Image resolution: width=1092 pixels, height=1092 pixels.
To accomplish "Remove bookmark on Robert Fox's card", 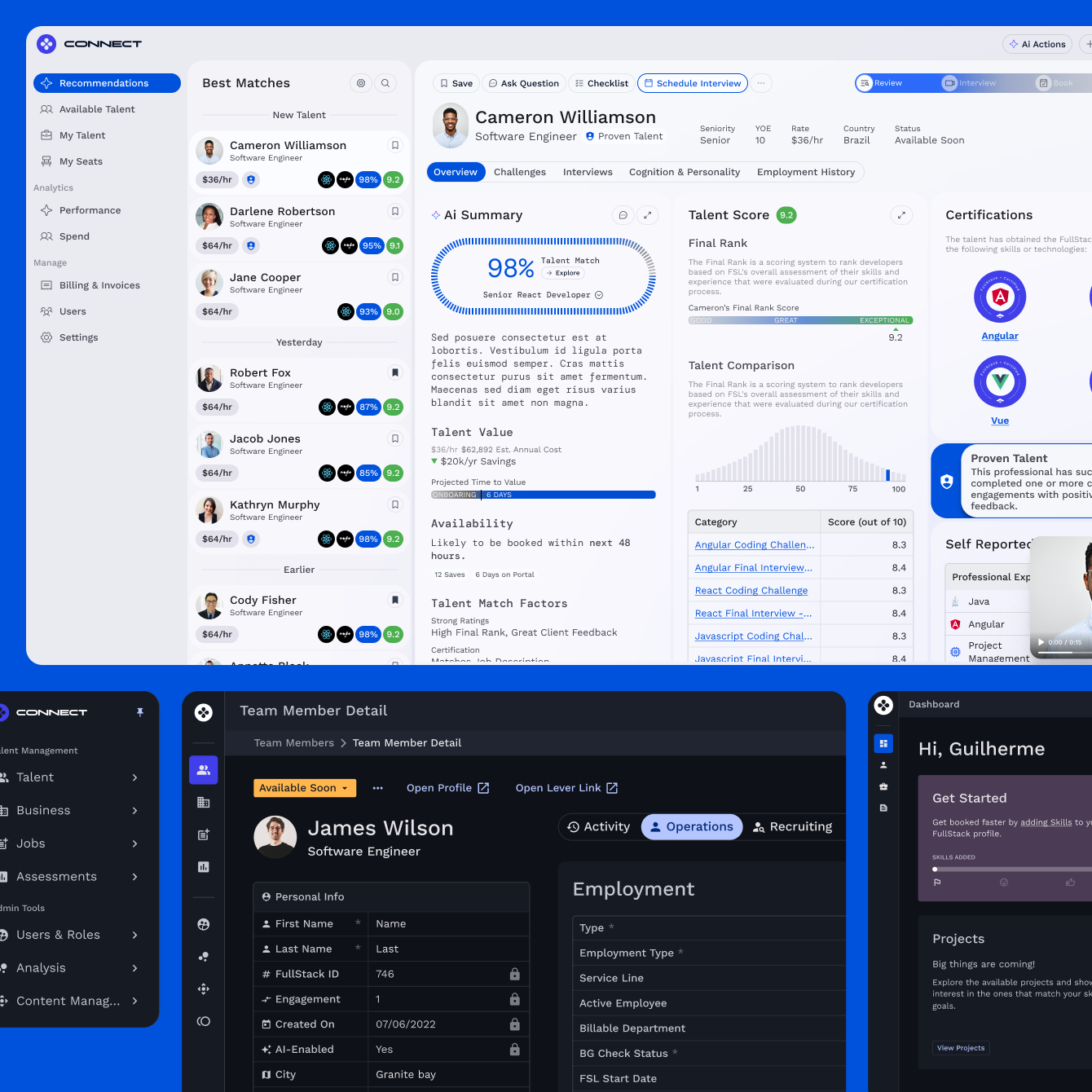I will 395,372.
